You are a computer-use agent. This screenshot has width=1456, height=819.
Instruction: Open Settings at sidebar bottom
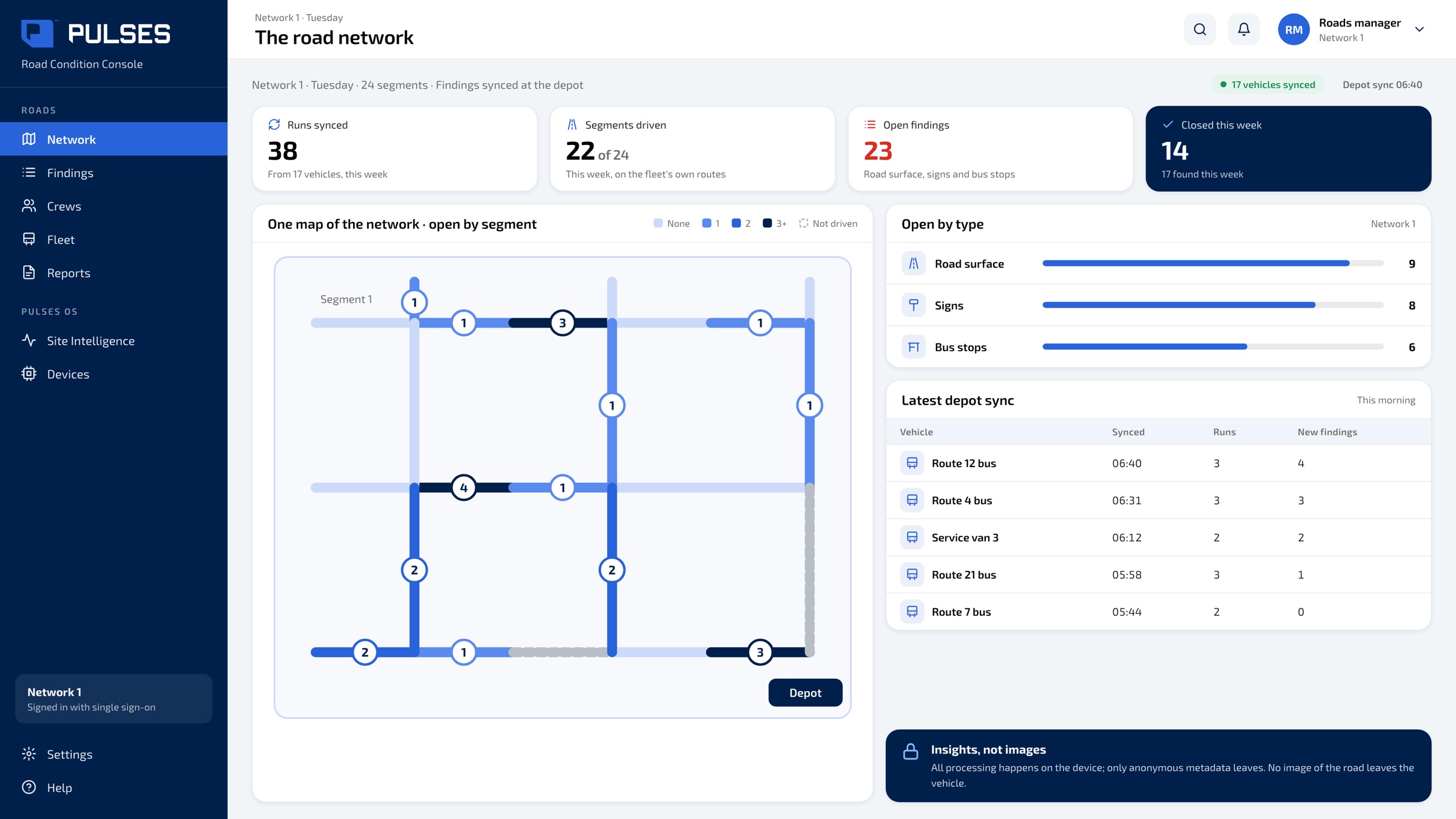point(113,754)
